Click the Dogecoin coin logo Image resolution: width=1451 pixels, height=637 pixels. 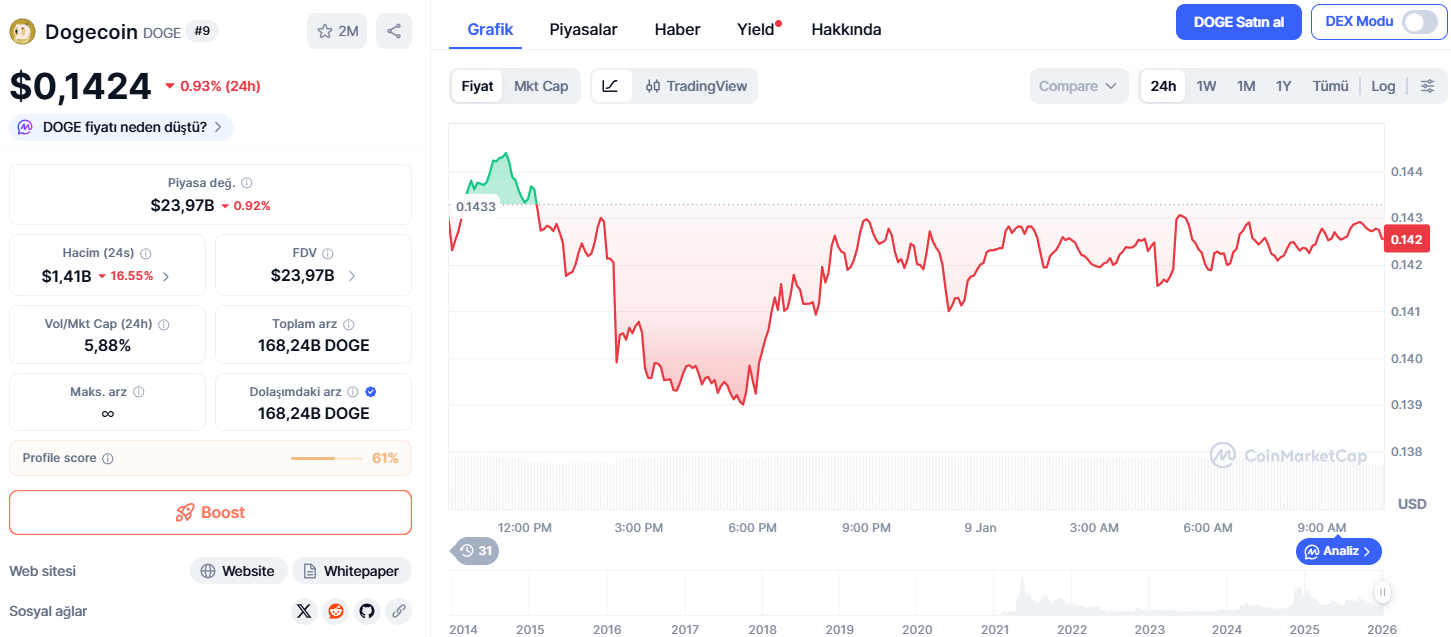[x=22, y=31]
